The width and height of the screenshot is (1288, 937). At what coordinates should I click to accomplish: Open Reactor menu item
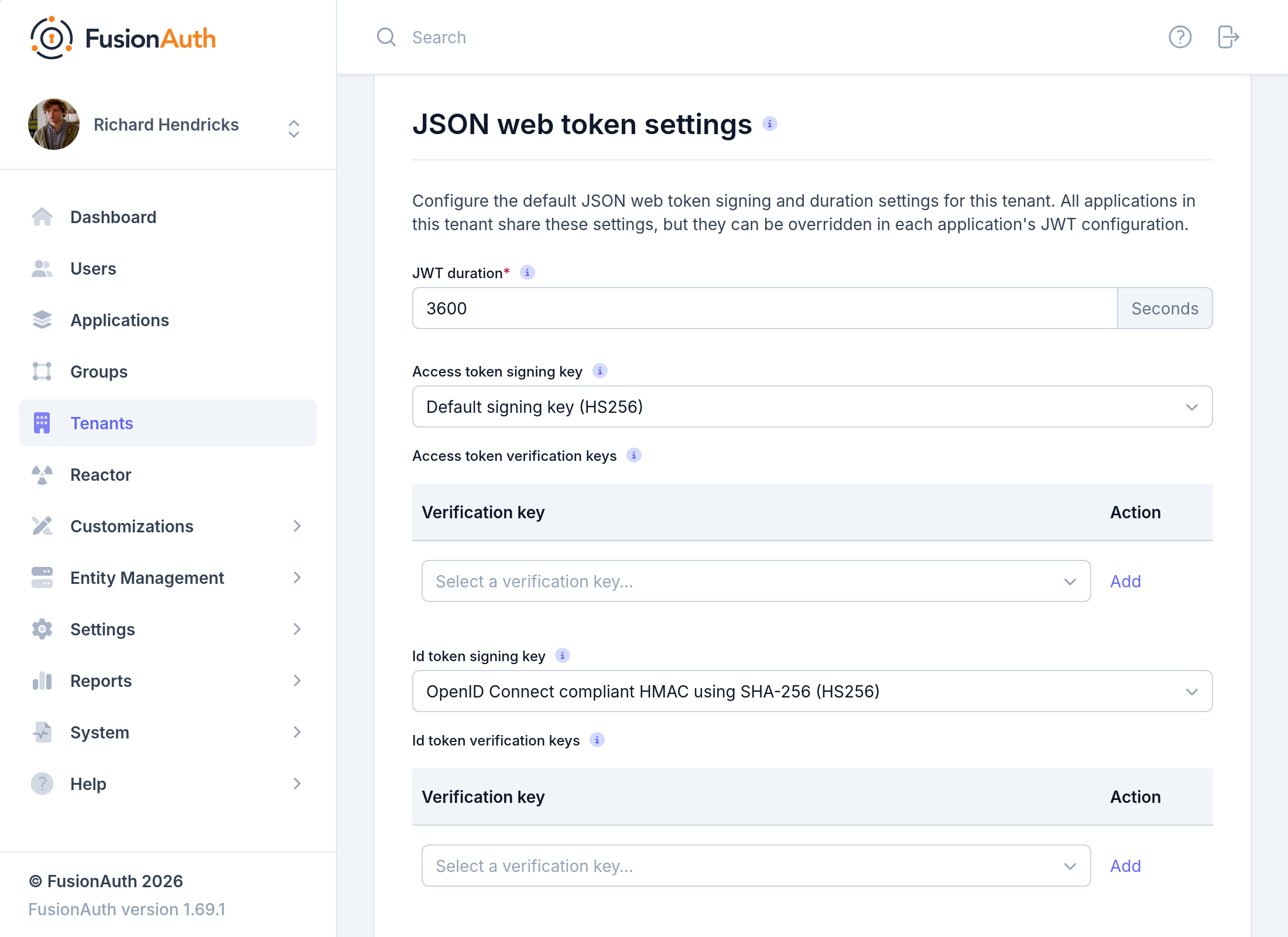168,474
